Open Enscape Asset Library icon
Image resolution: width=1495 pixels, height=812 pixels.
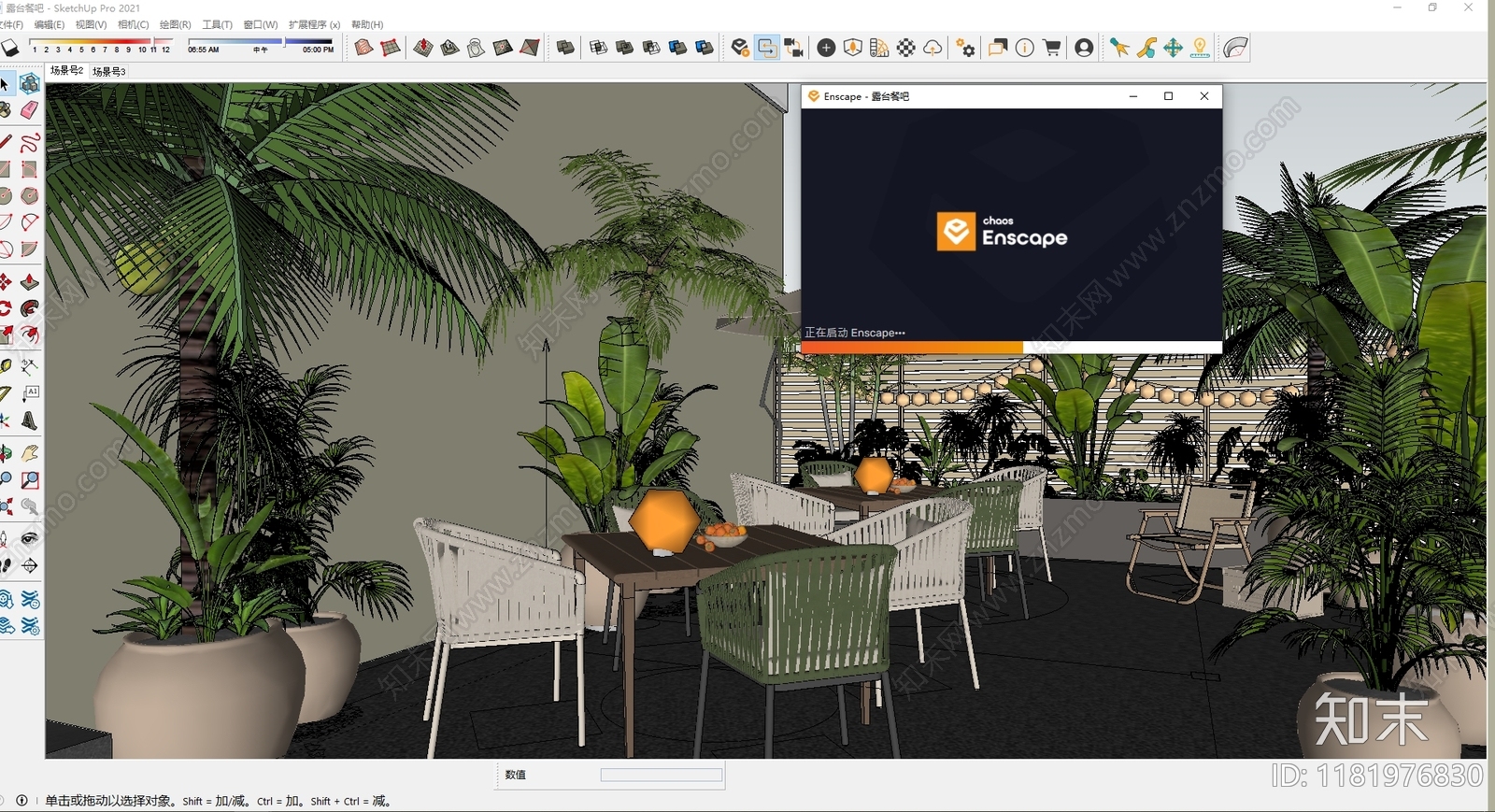coord(852,48)
